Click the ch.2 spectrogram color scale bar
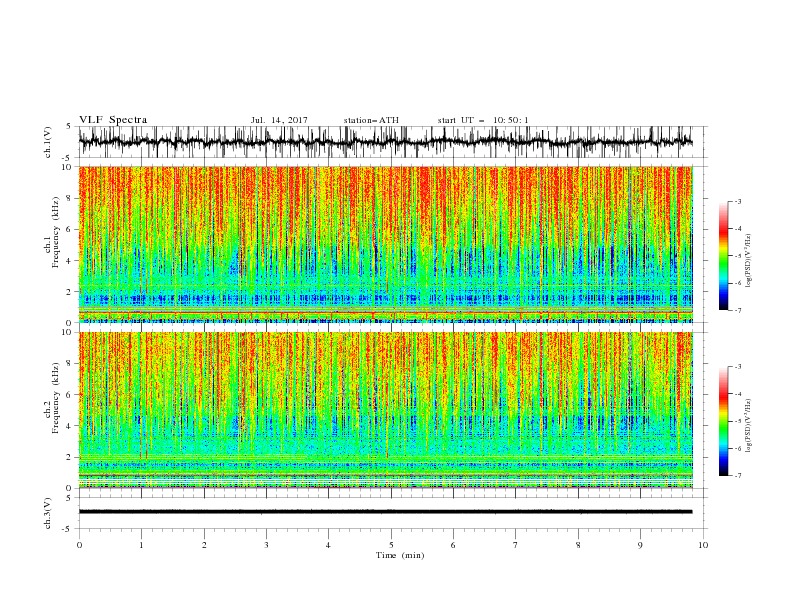The image size is (792, 612). (723, 421)
